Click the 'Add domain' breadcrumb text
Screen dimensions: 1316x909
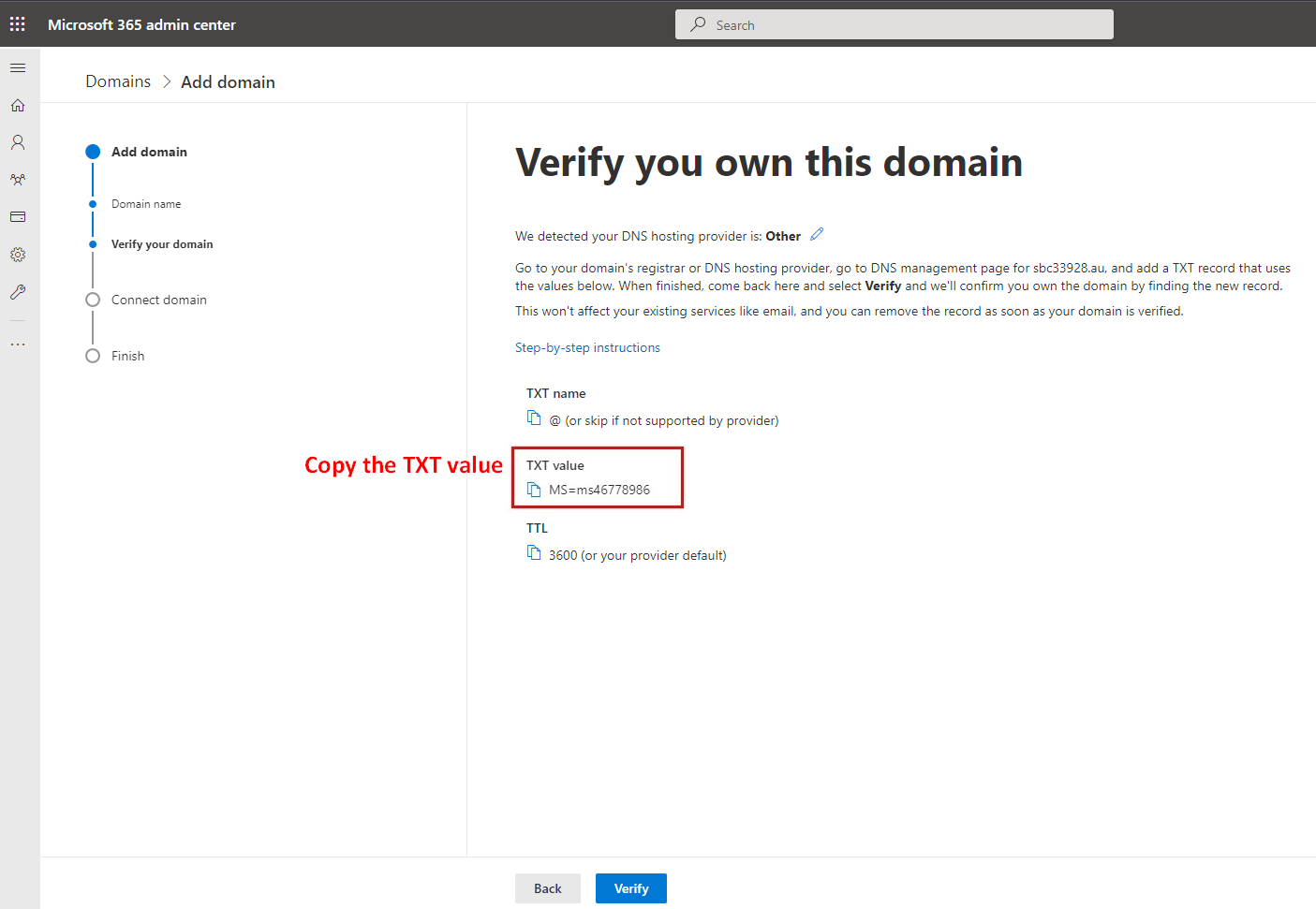tap(228, 81)
